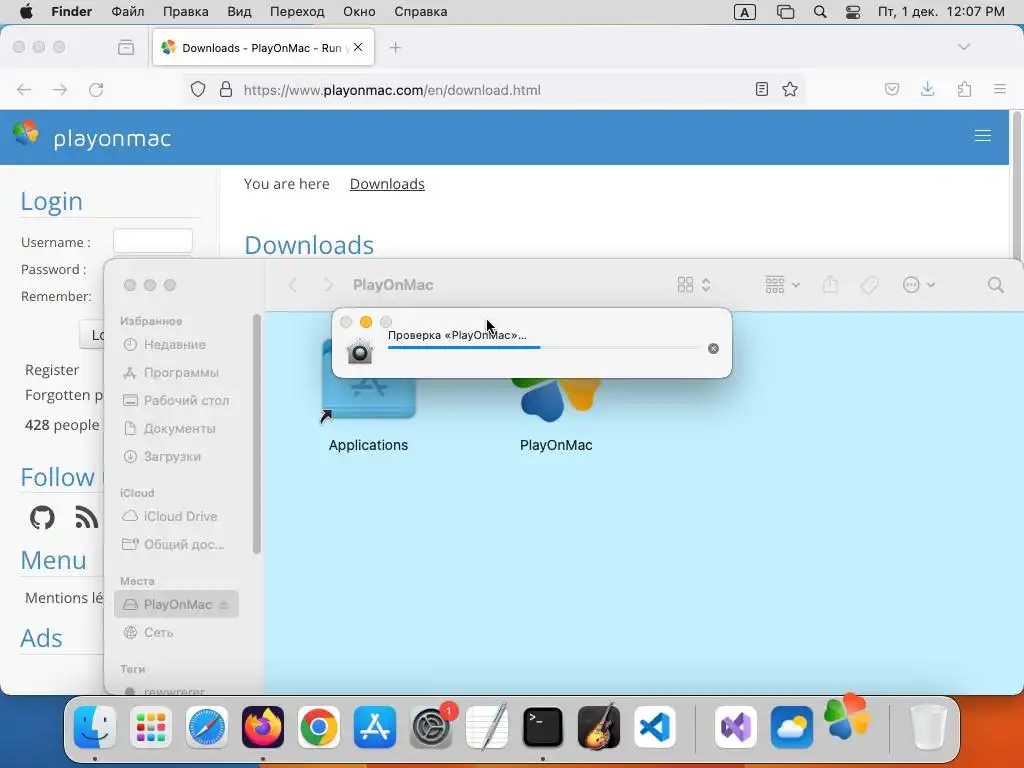Go forward in the Finder window
Image resolution: width=1024 pixels, height=768 pixels.
pyautogui.click(x=328, y=285)
